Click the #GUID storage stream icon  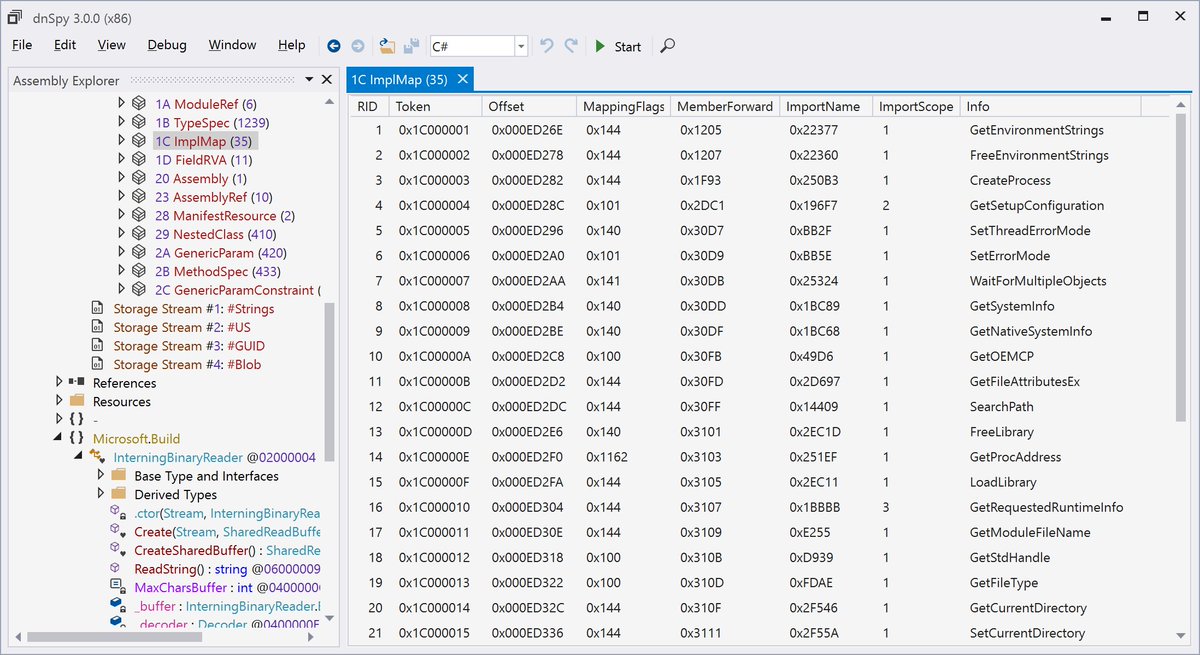tap(97, 346)
